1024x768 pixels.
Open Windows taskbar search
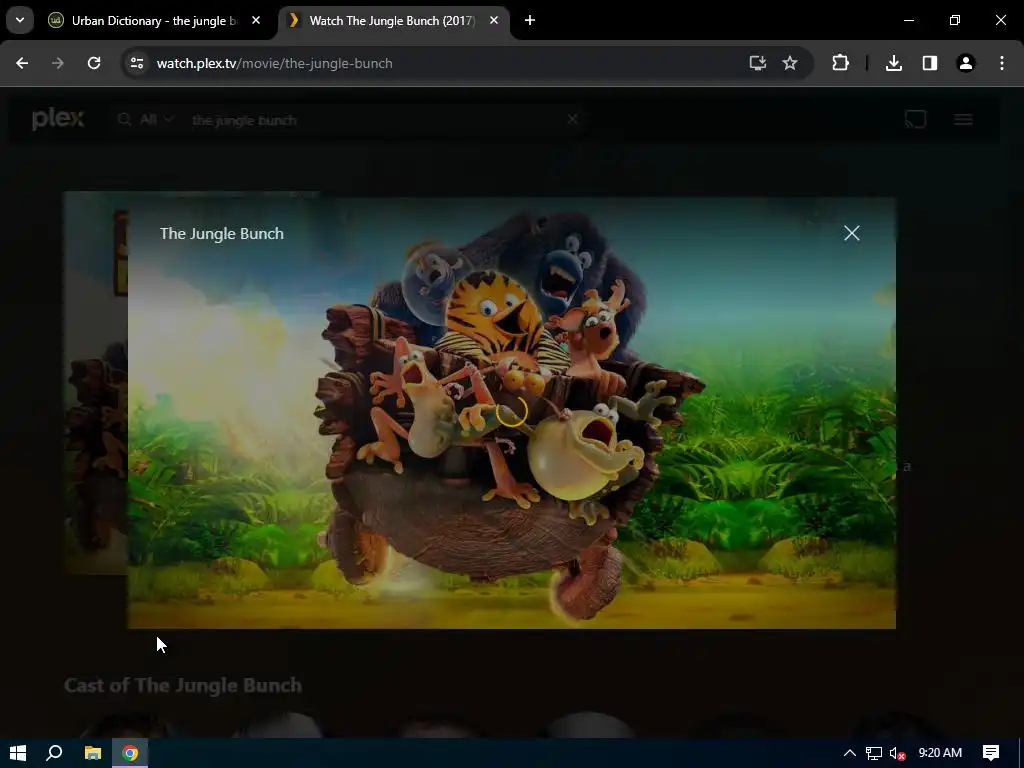pyautogui.click(x=54, y=753)
